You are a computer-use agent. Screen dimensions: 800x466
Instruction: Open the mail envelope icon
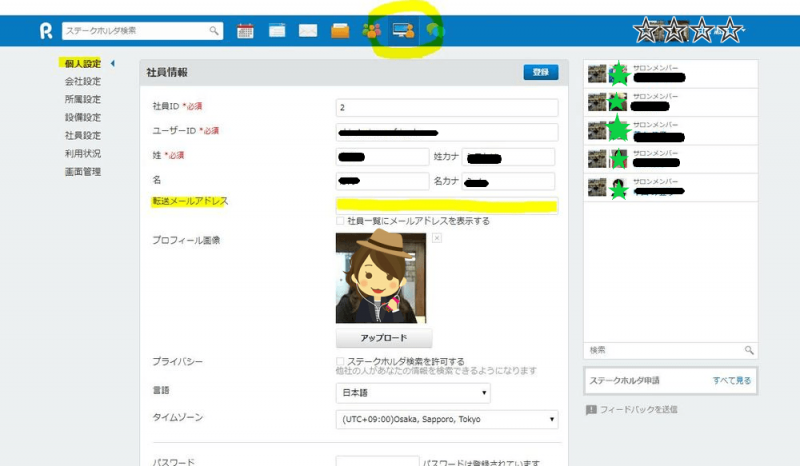pos(308,31)
